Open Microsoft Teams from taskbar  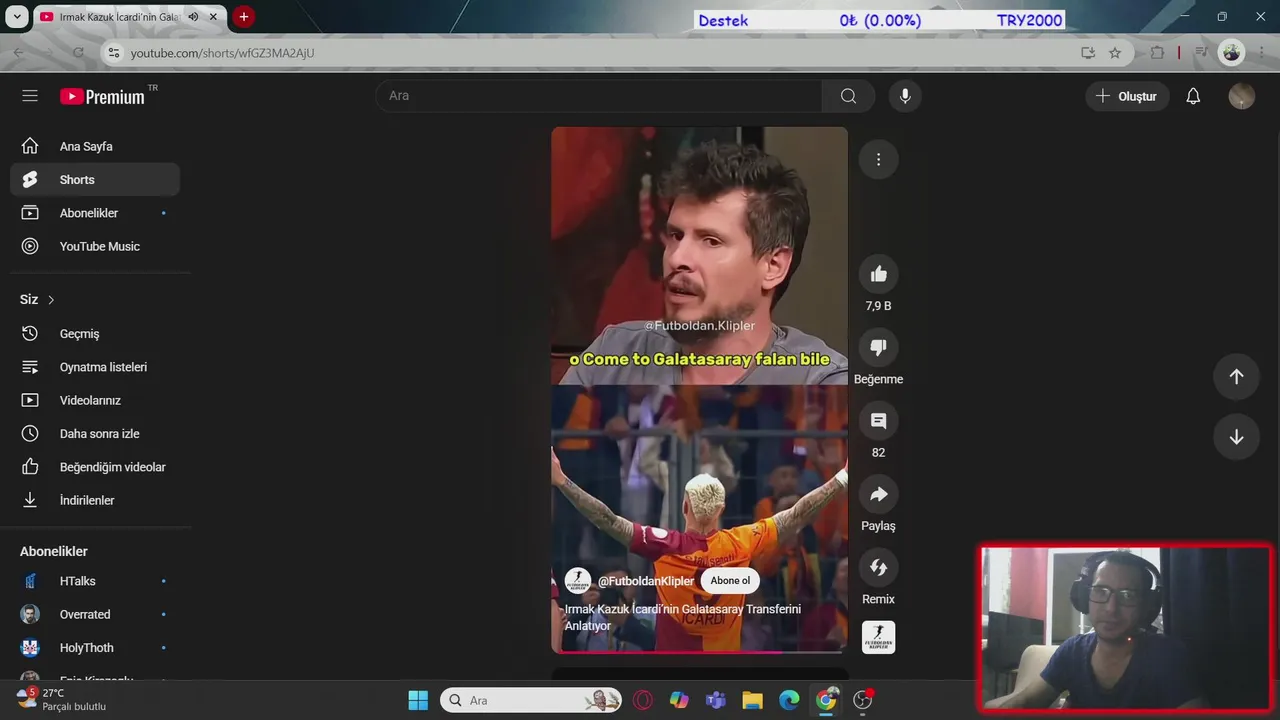716,700
